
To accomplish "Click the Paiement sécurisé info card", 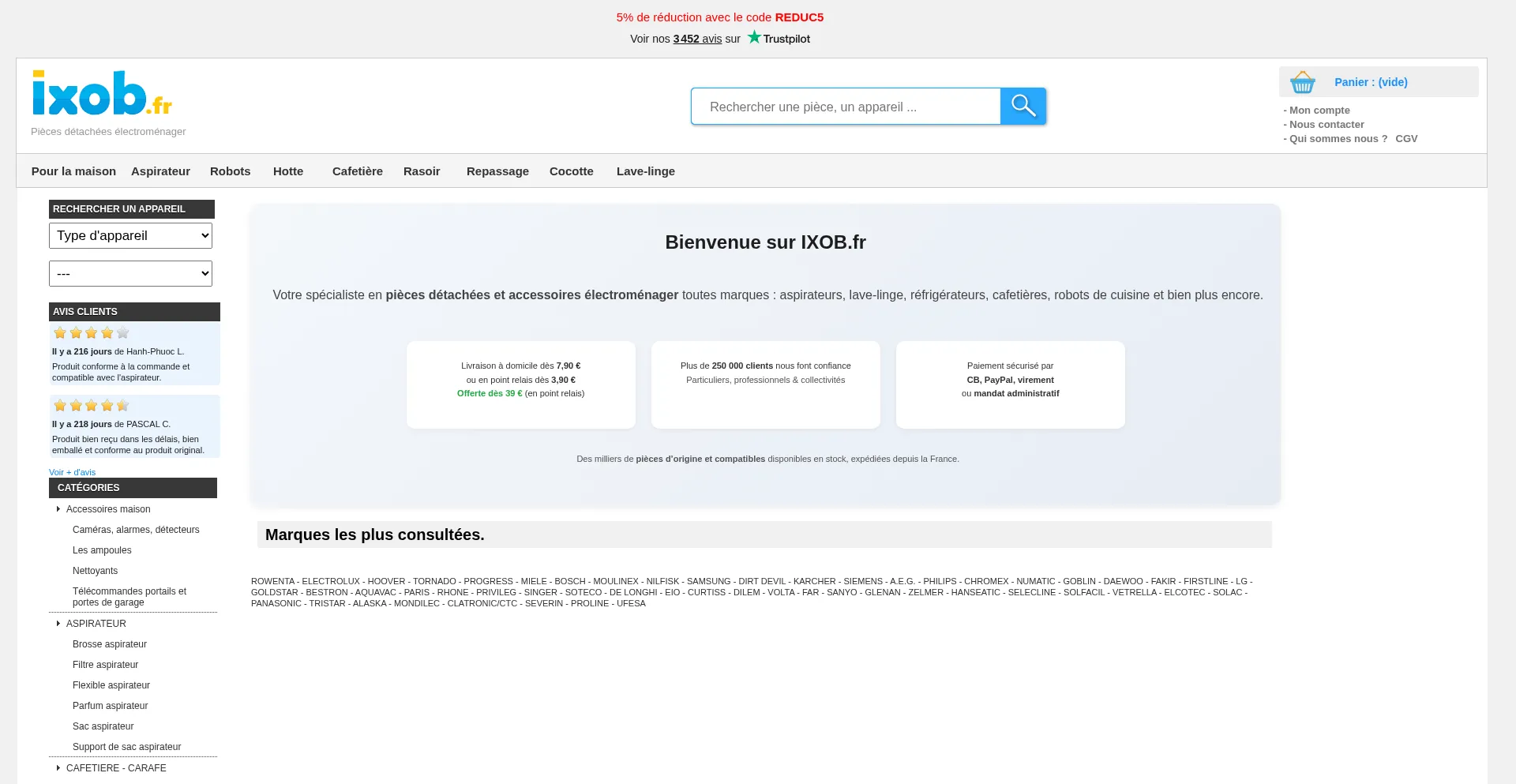I will tap(1011, 384).
